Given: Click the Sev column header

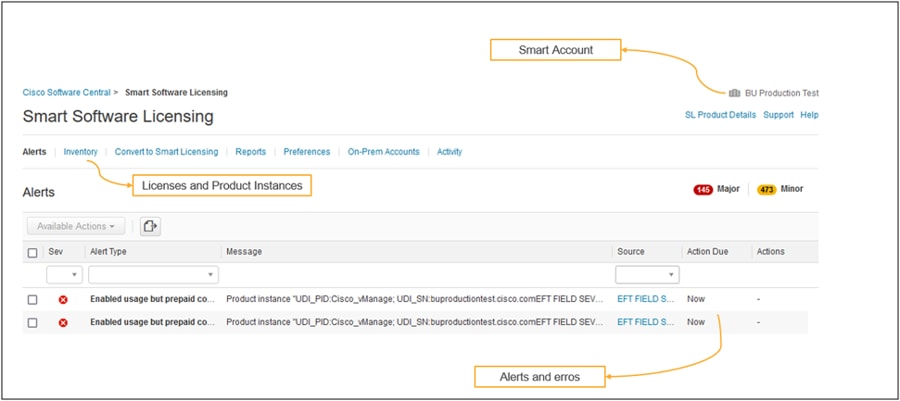Looking at the screenshot, I should (x=55, y=252).
